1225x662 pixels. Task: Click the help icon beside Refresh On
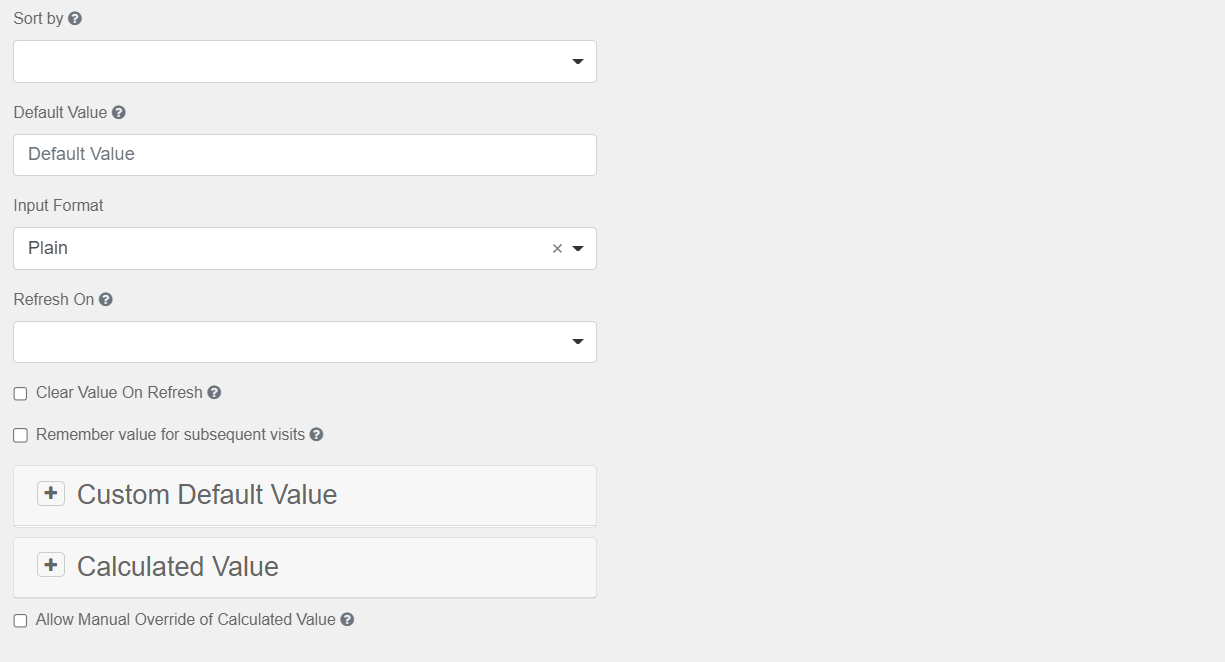[106, 299]
